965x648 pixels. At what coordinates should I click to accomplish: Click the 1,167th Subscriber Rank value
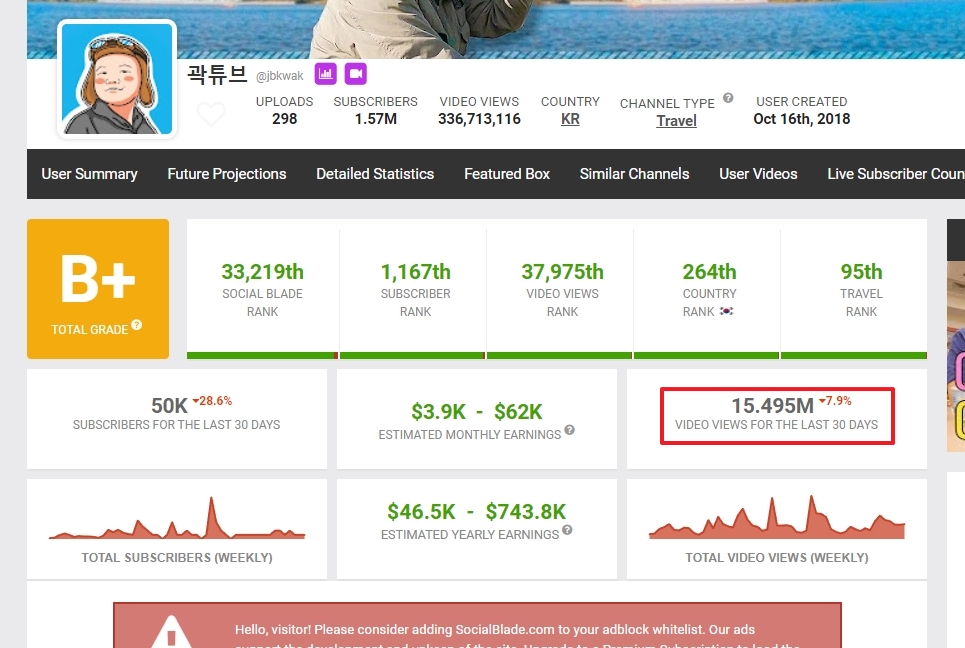point(413,271)
